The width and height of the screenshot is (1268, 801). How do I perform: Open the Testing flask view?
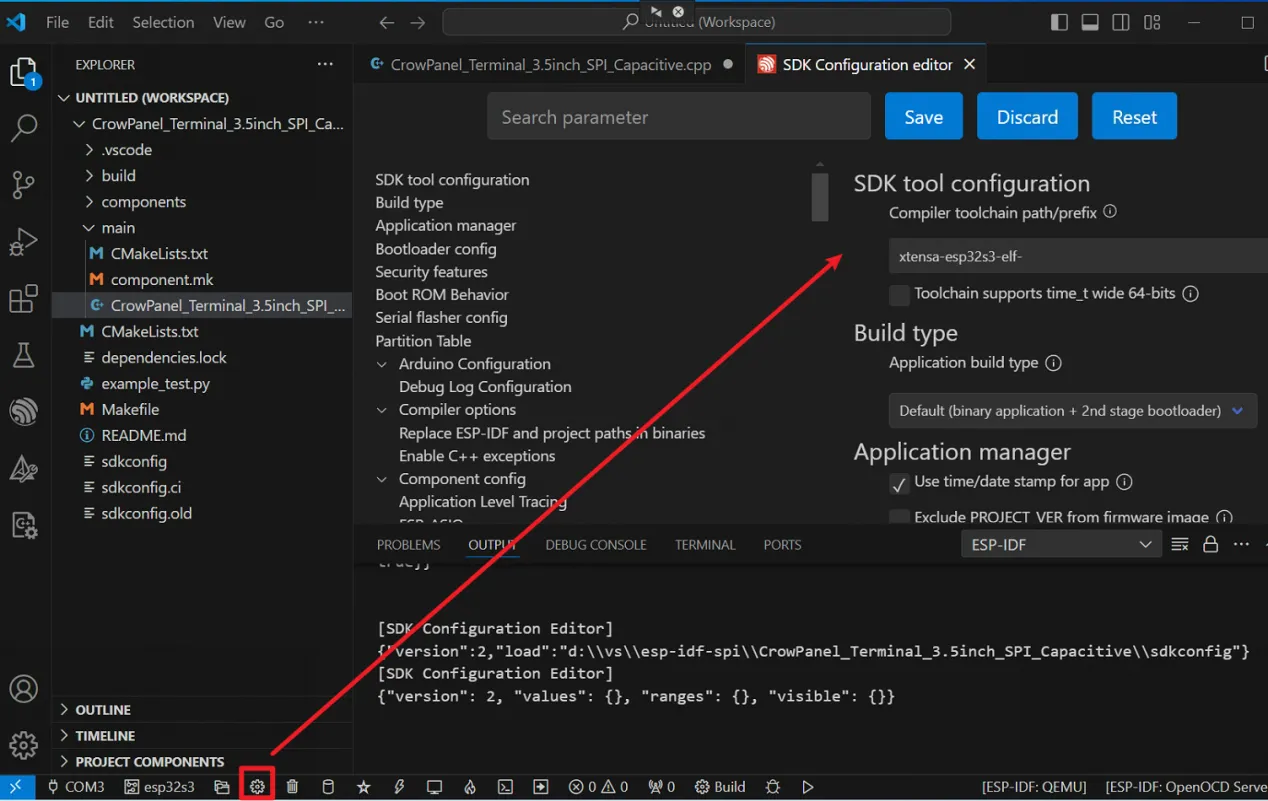pyautogui.click(x=23, y=354)
